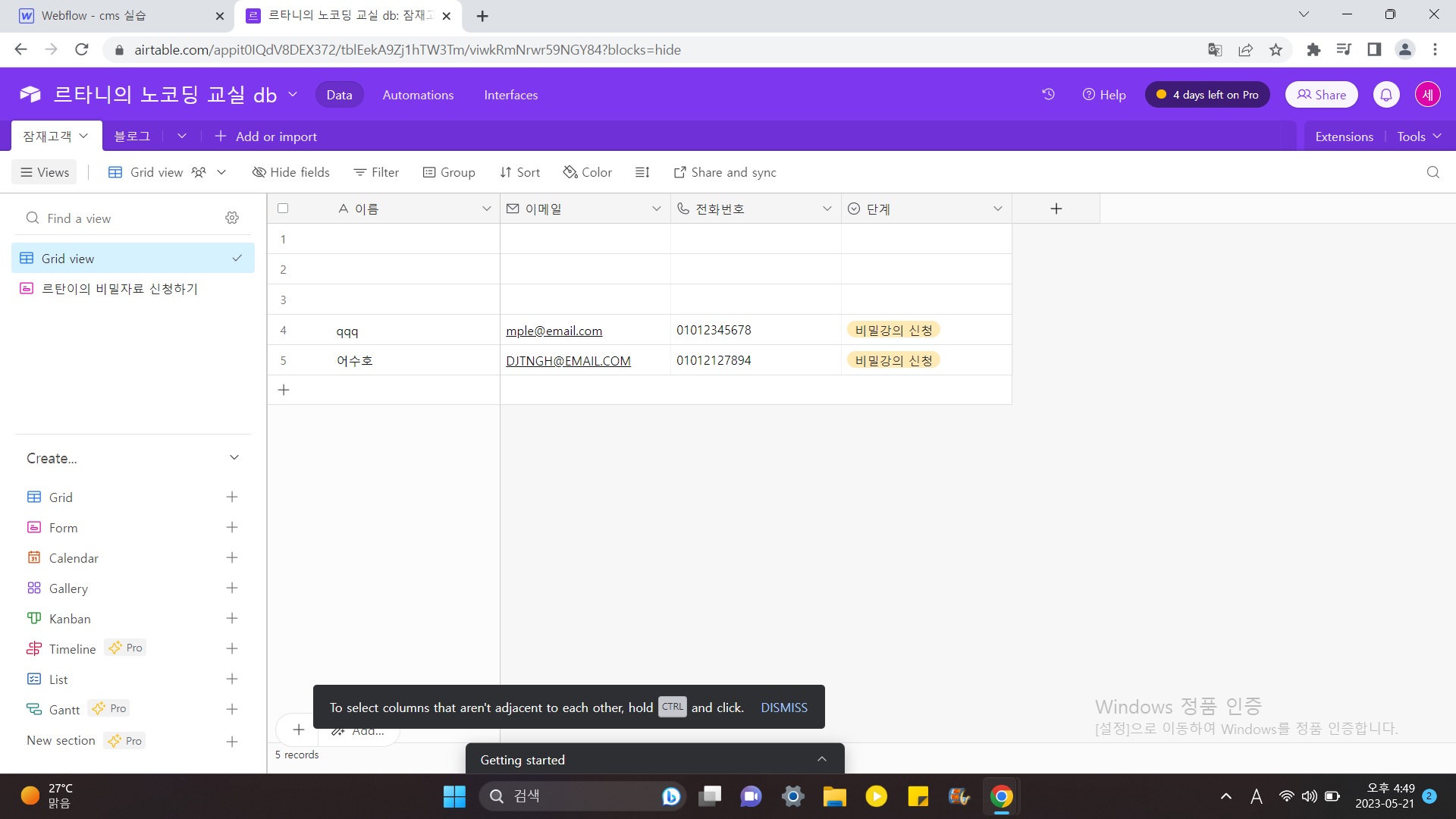1456x819 pixels.
Task: Add a new record row plus
Action: coord(284,390)
